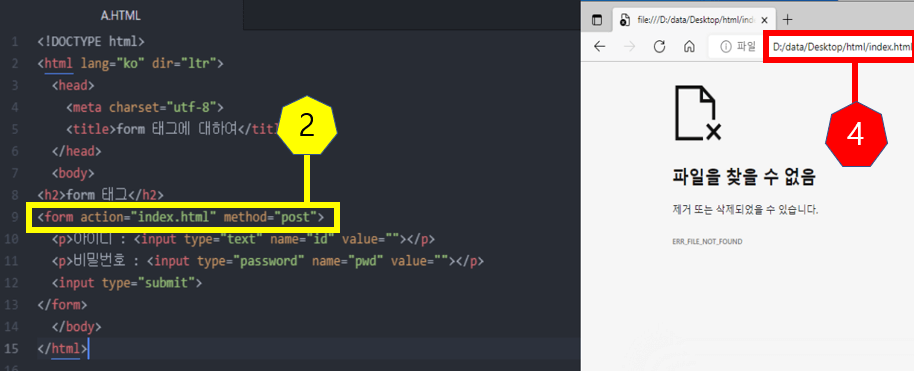Click the opening <body> tag line
The image size is (914, 371).
click(x=73, y=173)
